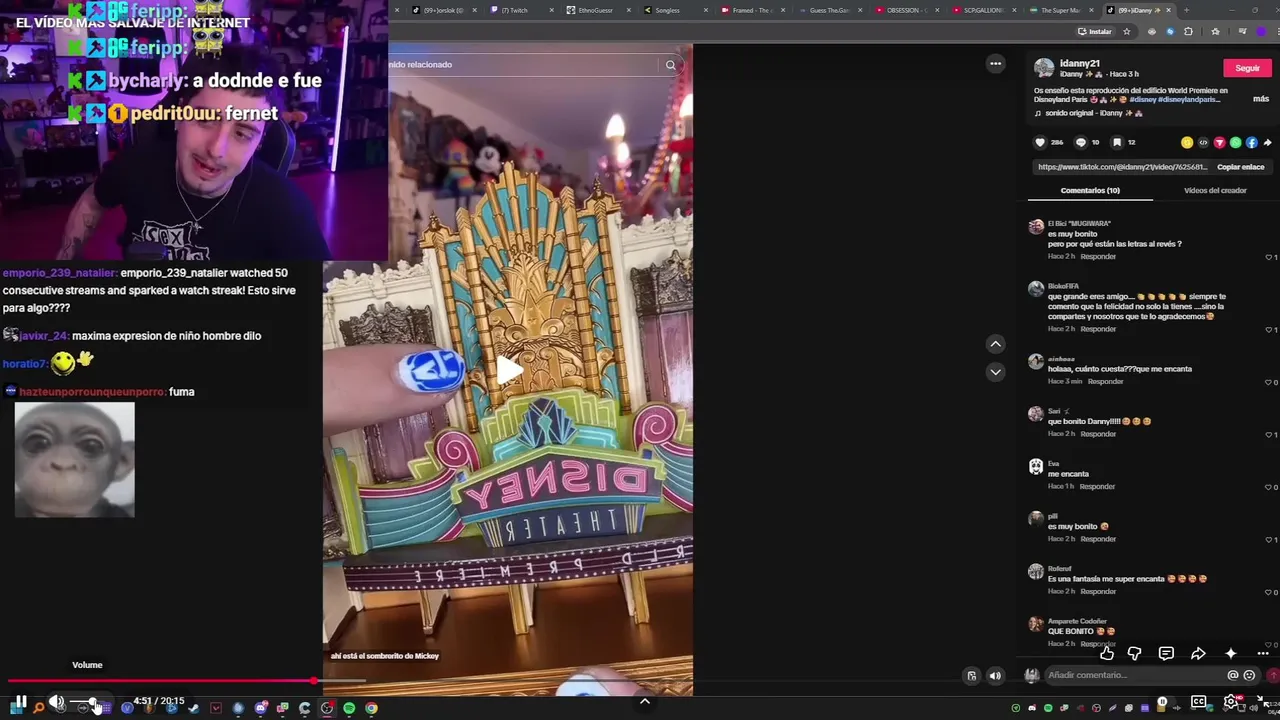Open Steam from the taskbar
Screen dimensions: 1280x720
194,708
